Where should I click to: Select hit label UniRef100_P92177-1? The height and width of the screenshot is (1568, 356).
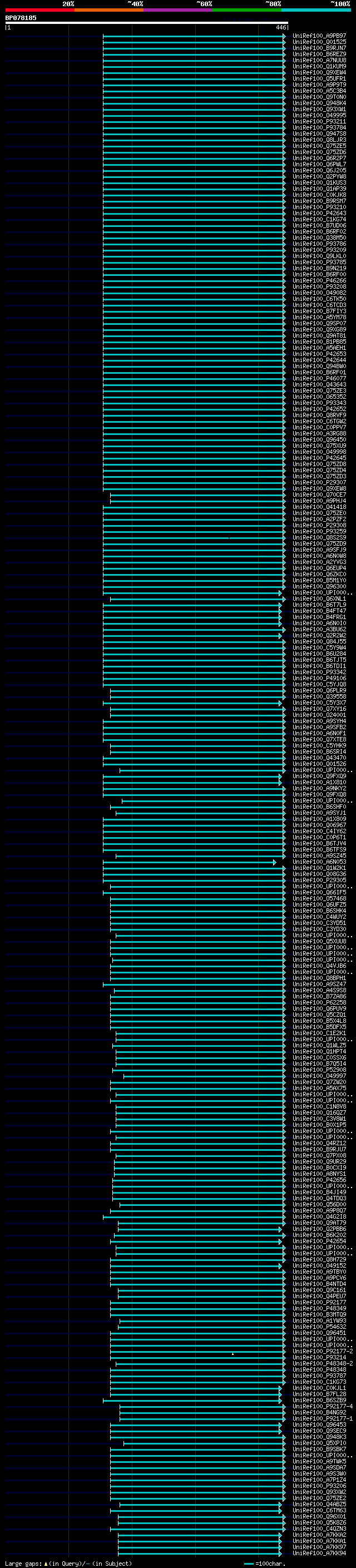pyautogui.click(x=322, y=1418)
